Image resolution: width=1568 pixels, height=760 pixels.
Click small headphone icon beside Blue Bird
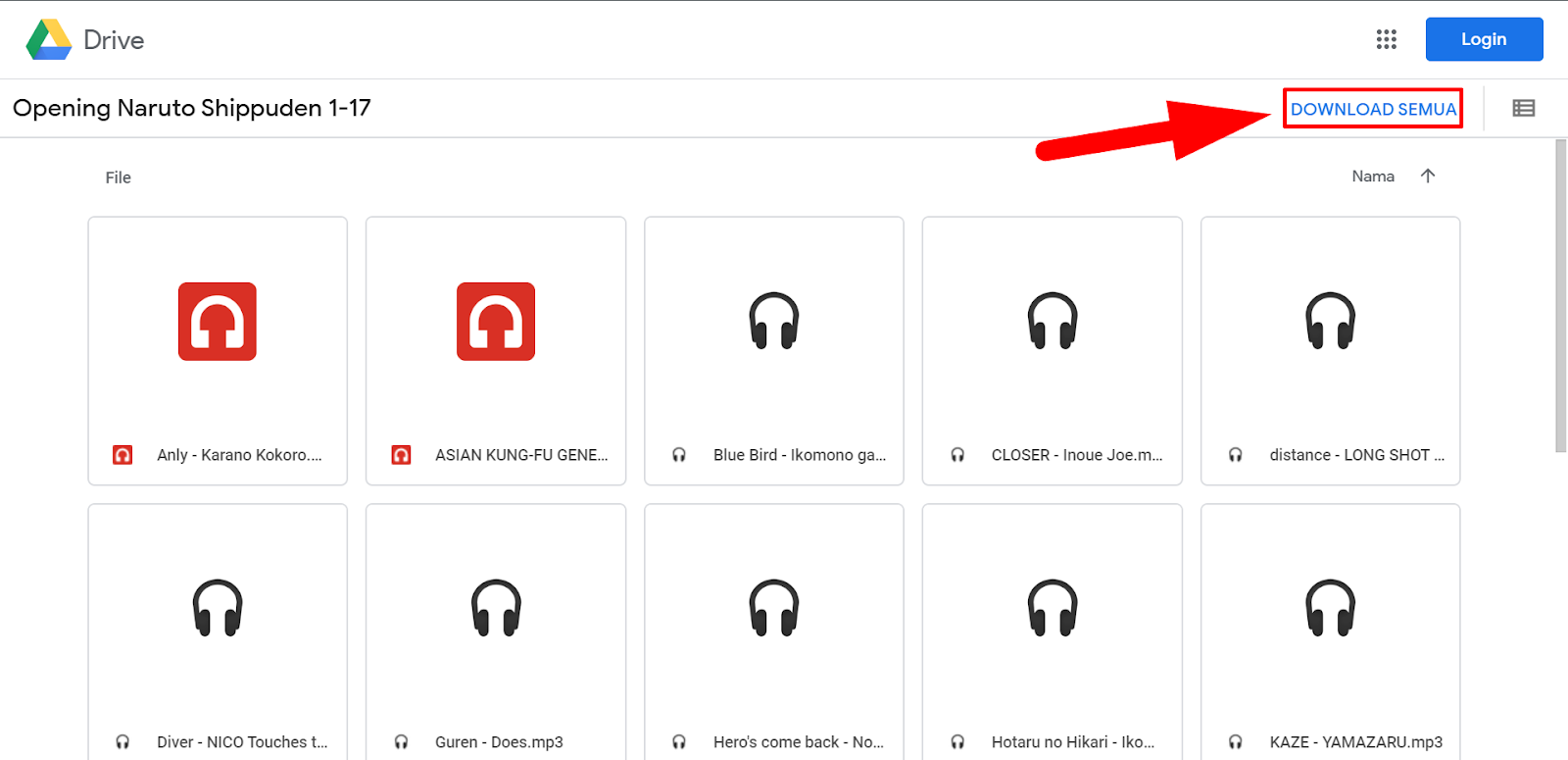click(679, 455)
